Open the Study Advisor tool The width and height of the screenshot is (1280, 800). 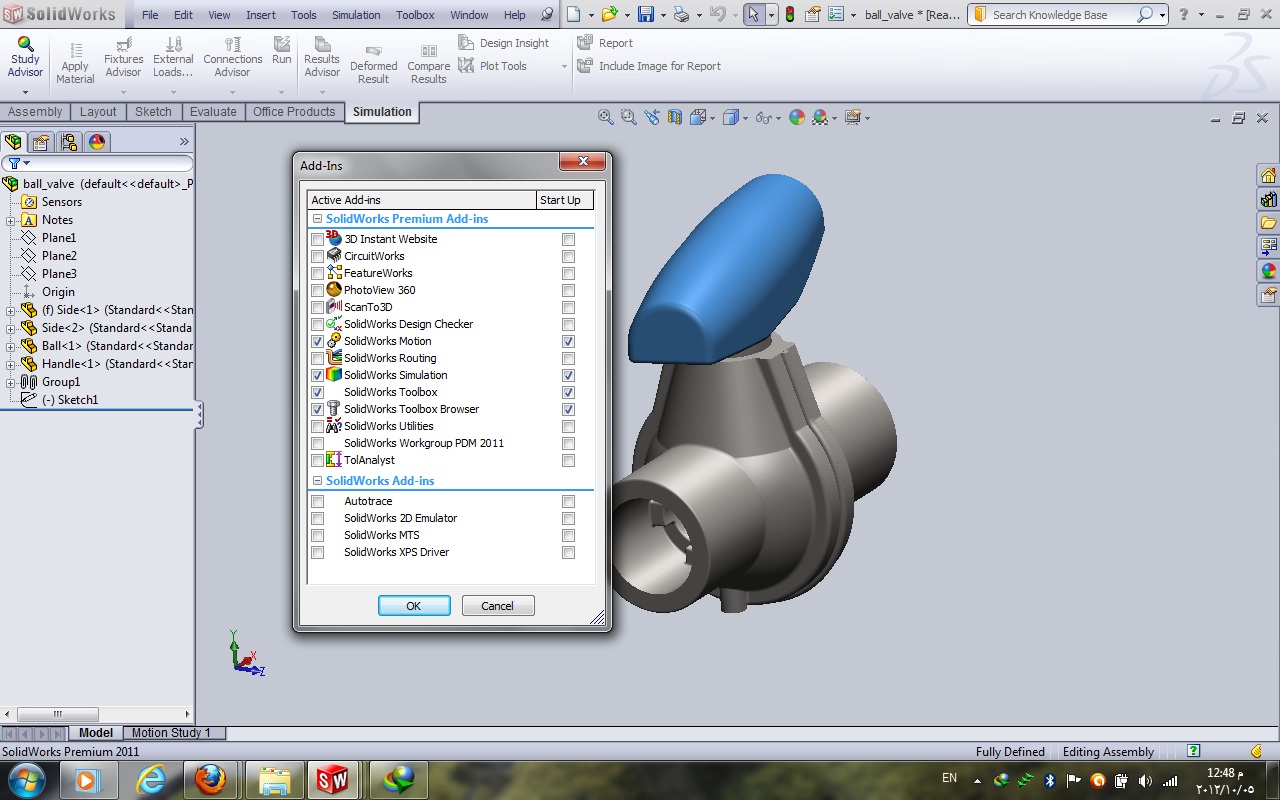(x=25, y=57)
